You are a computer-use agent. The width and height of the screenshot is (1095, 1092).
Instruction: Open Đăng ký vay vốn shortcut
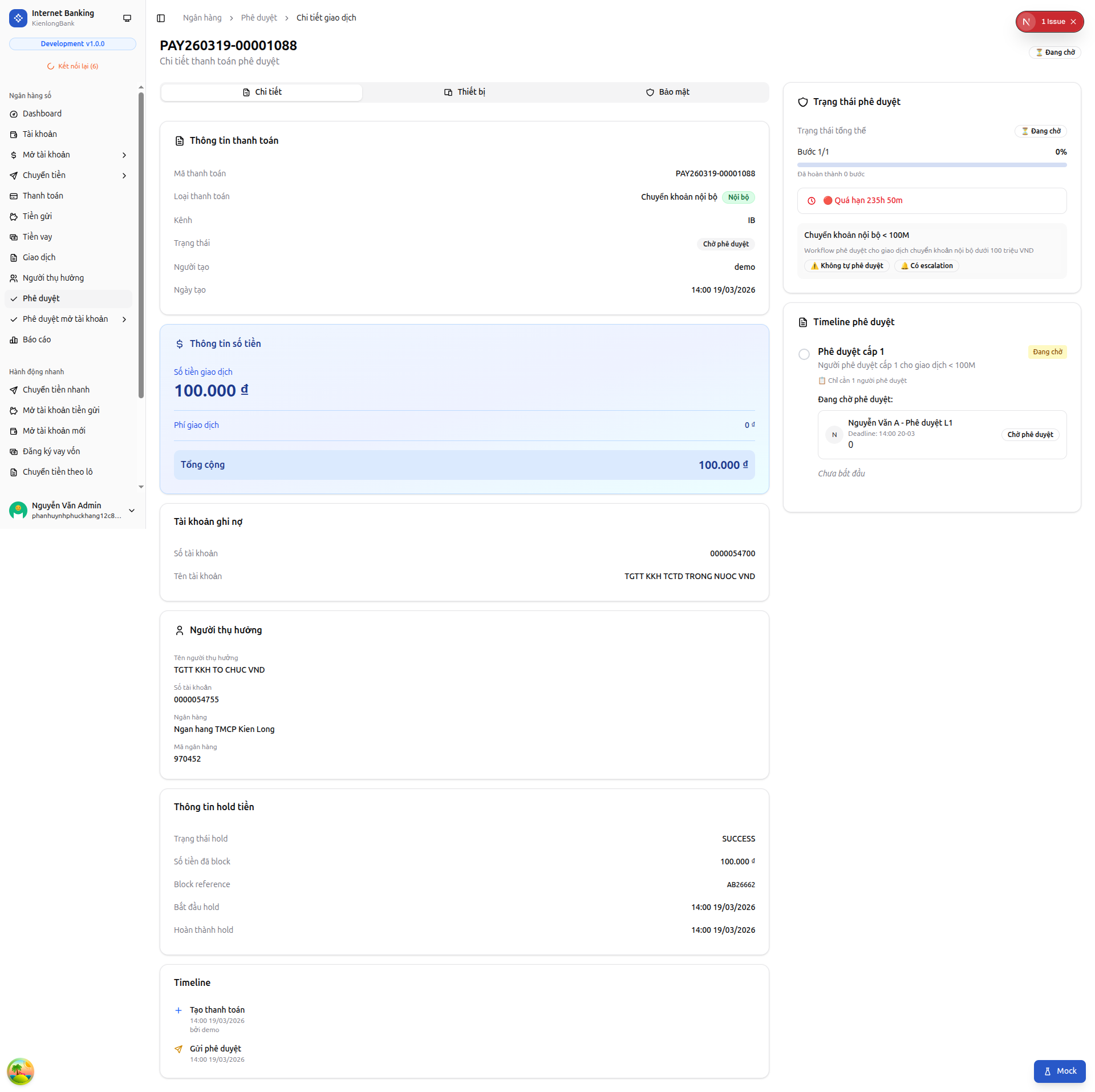coord(68,451)
